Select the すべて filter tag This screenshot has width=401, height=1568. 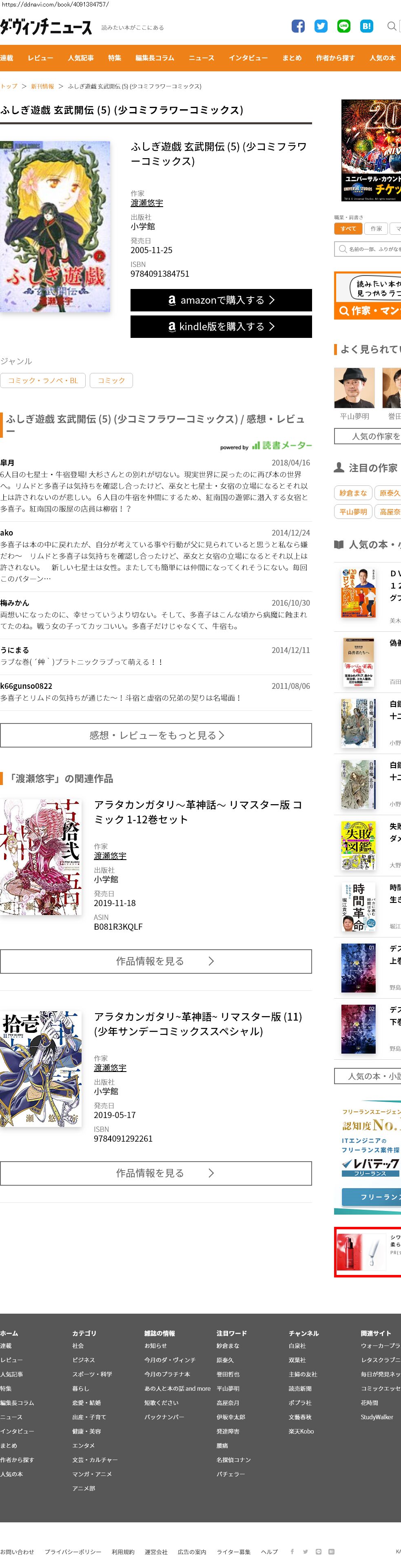[349, 229]
